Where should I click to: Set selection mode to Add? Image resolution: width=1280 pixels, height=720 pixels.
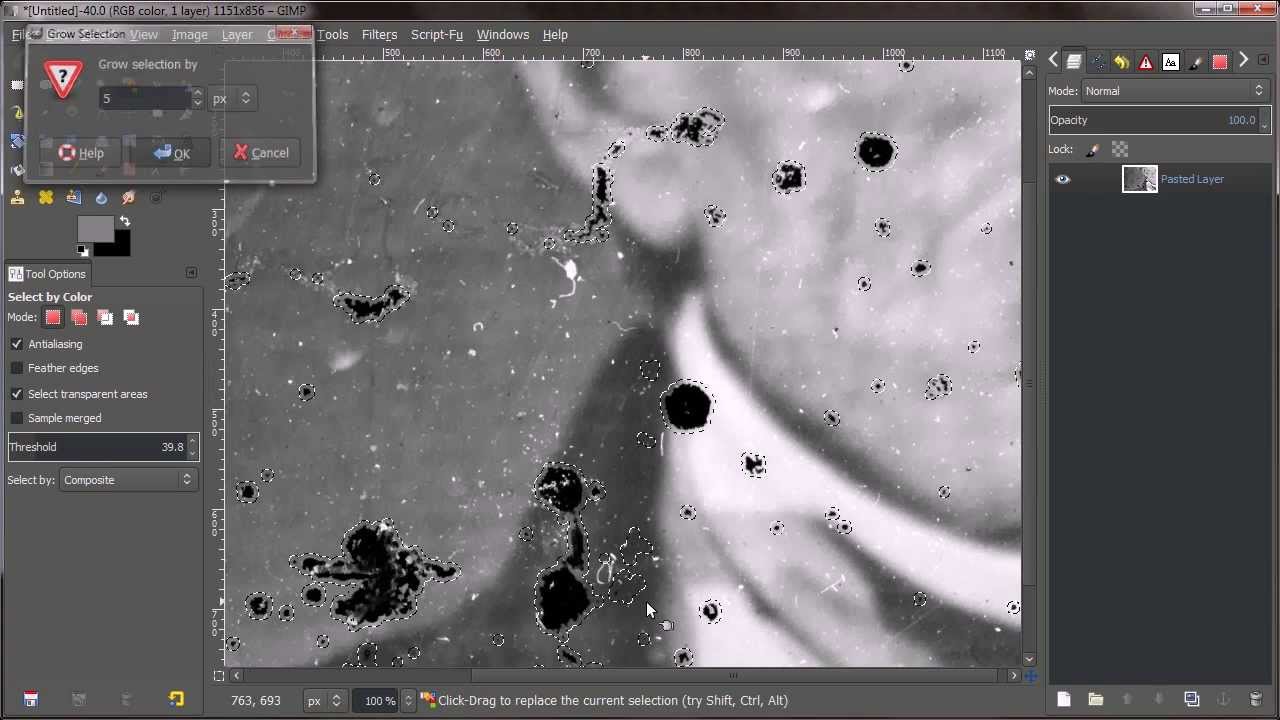(79, 318)
